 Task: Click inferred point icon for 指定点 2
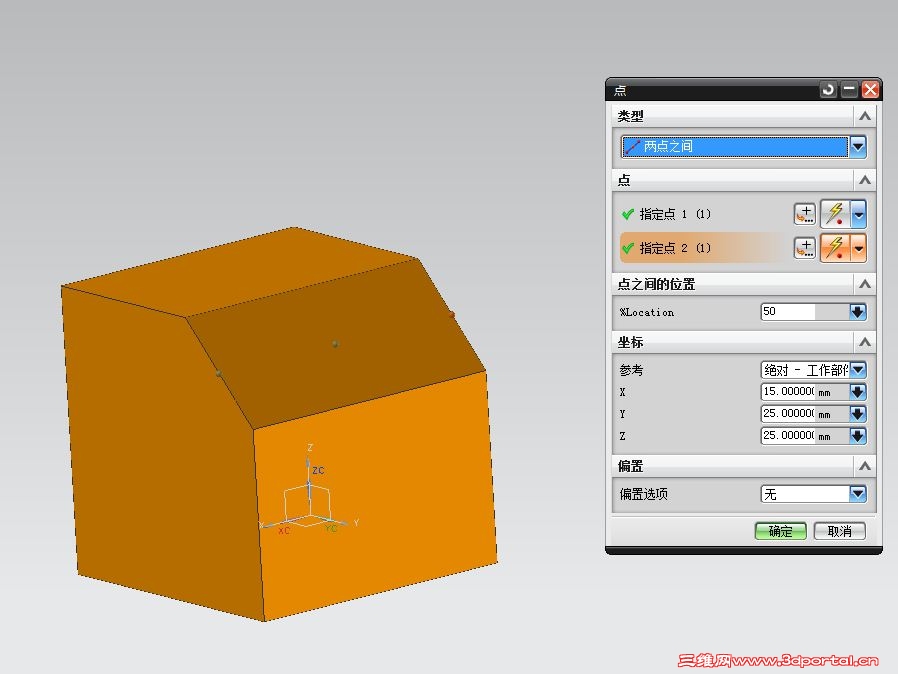point(835,248)
